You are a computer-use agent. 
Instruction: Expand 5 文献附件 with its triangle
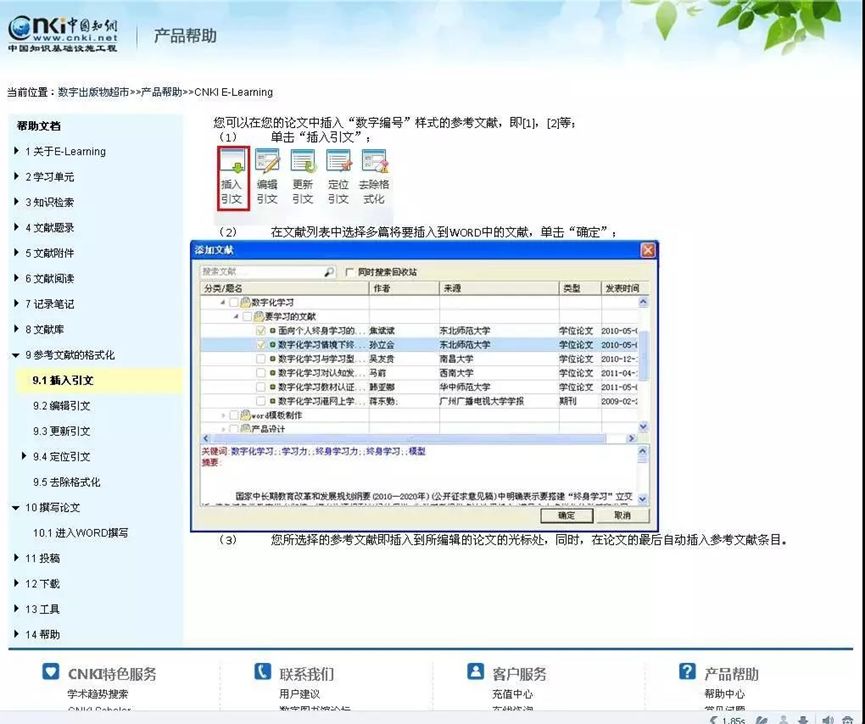pyautogui.click(x=16, y=252)
